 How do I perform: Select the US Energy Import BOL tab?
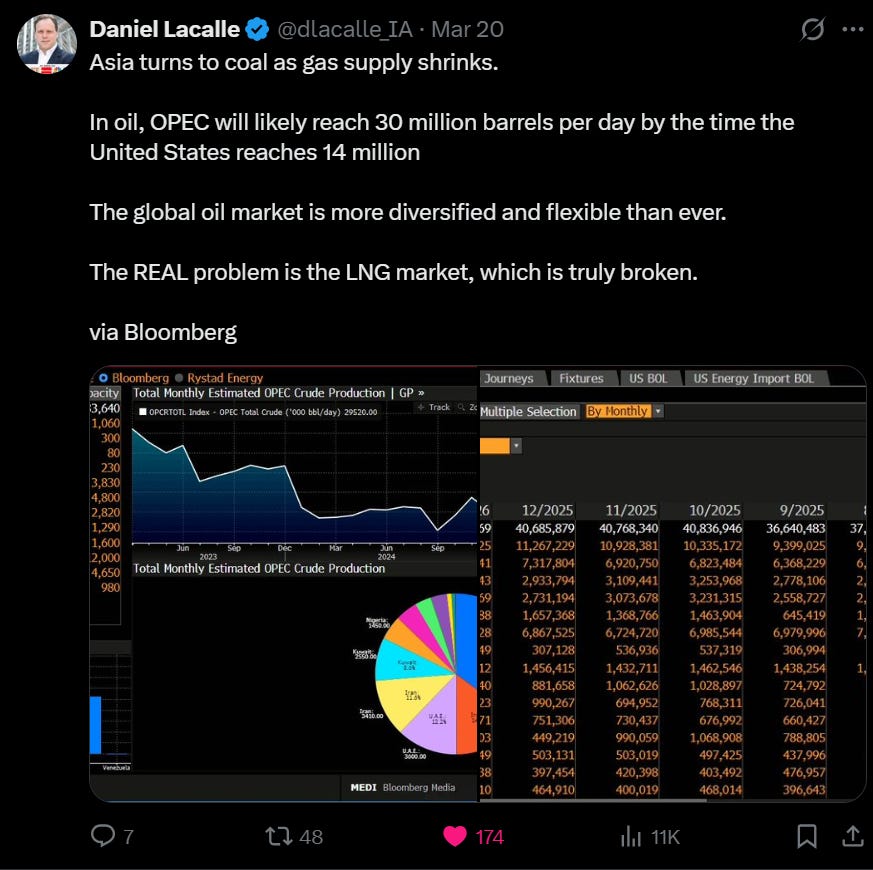pyautogui.click(x=754, y=378)
